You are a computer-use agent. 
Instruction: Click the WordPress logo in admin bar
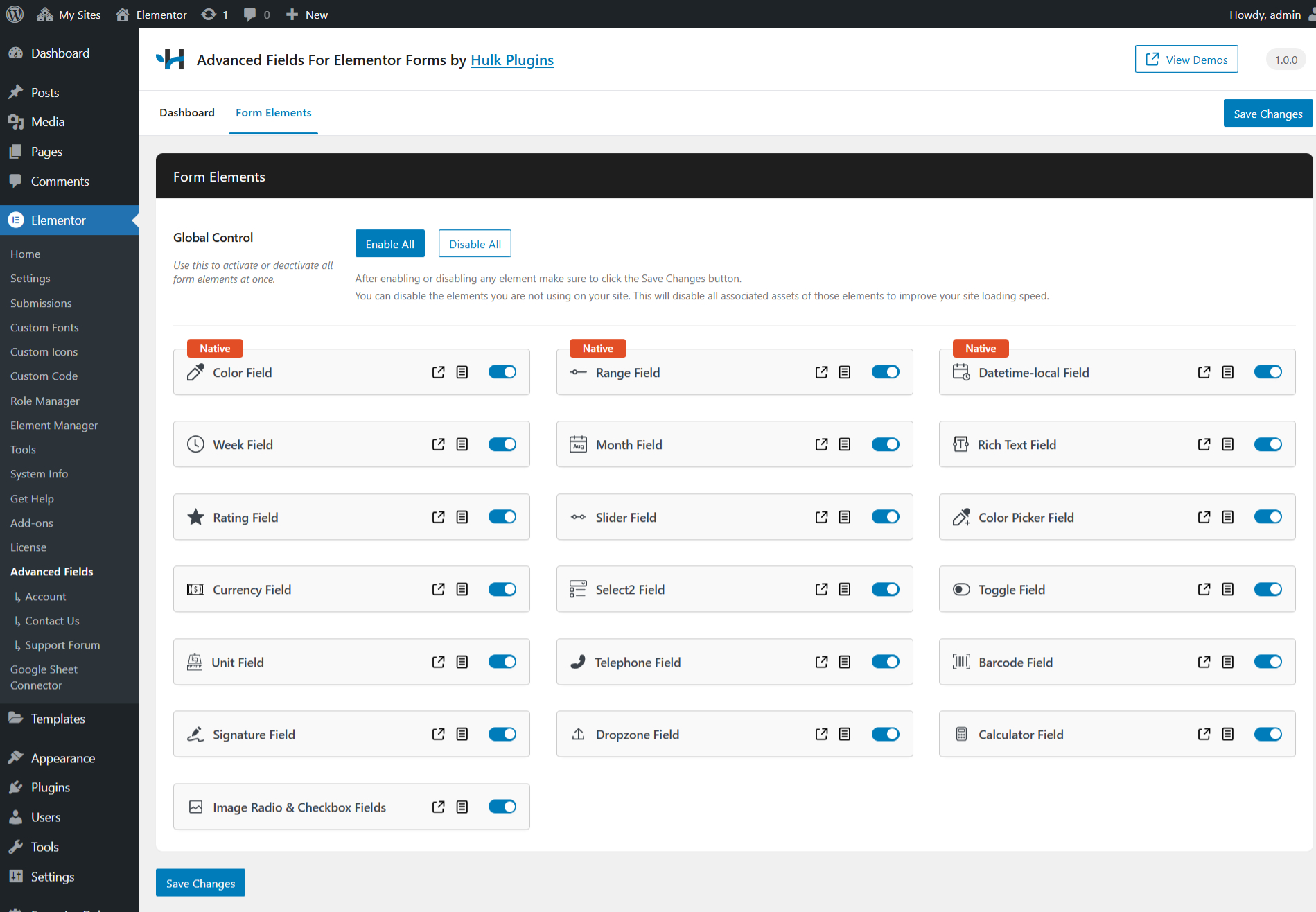click(15, 14)
